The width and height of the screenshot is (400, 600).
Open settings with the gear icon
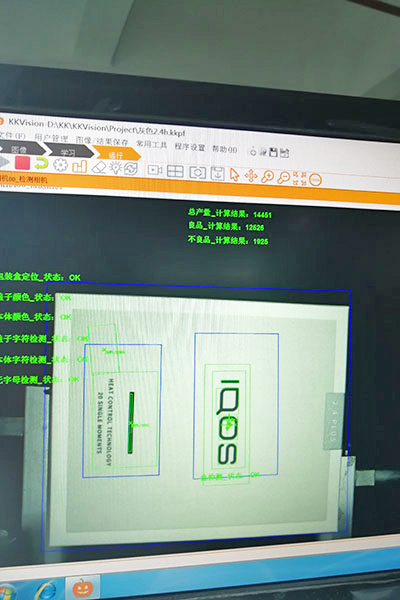(x=60, y=165)
